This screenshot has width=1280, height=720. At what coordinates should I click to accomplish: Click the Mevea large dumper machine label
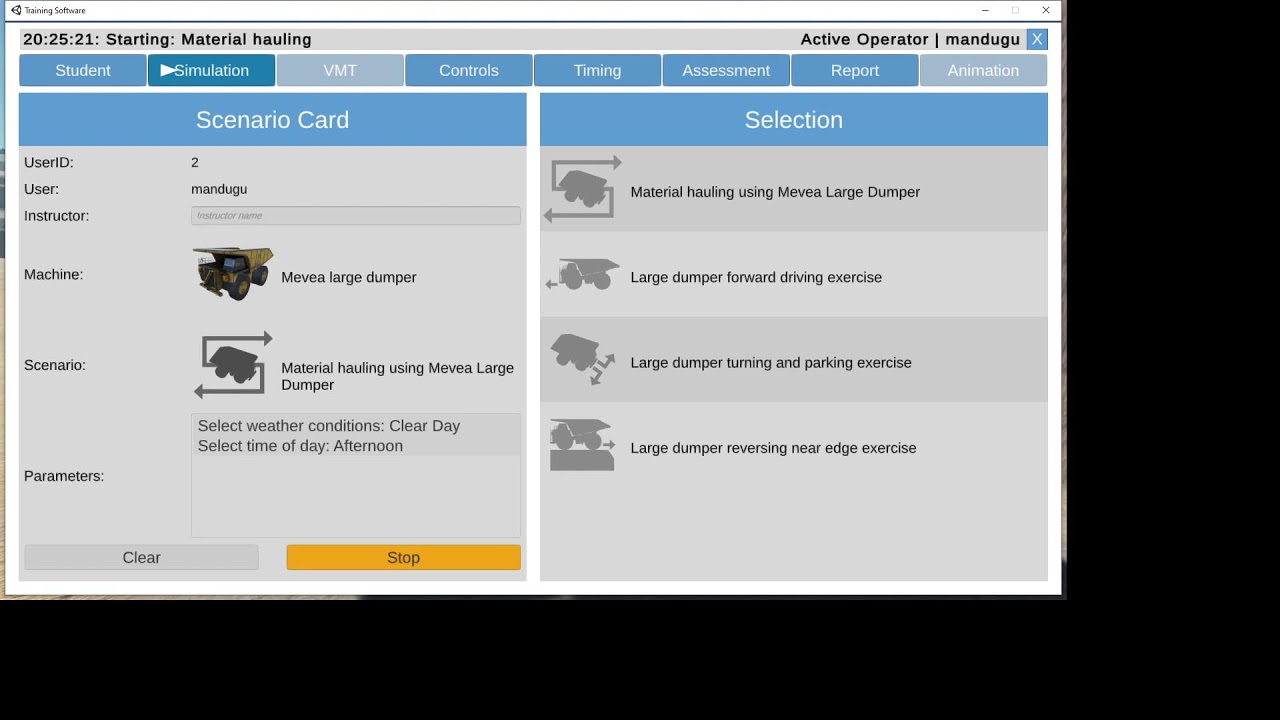pyautogui.click(x=349, y=277)
